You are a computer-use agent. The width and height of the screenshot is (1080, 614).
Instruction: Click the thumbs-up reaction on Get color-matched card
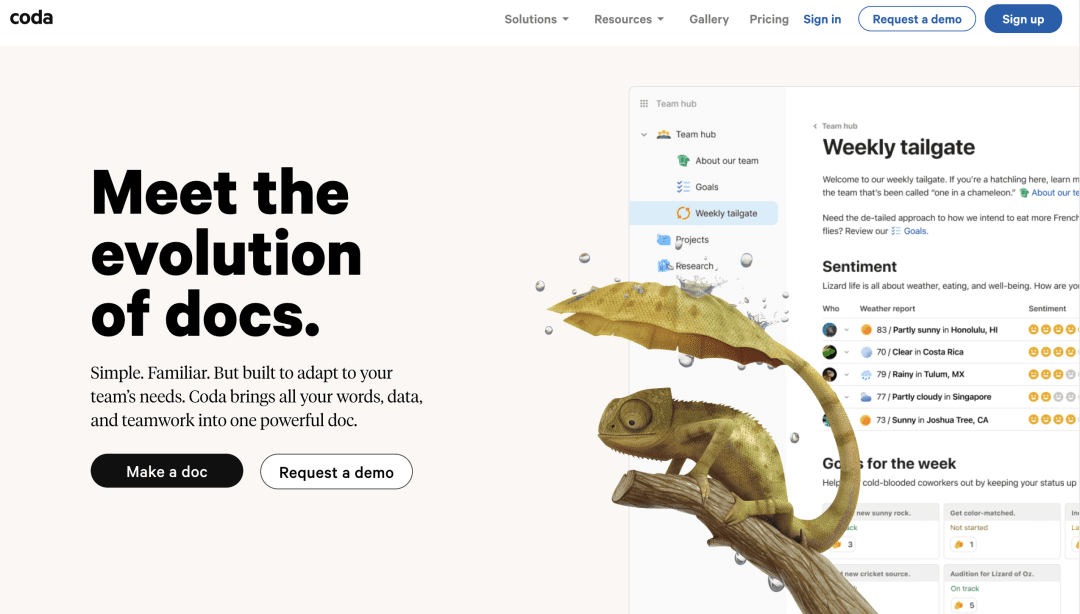(x=958, y=545)
